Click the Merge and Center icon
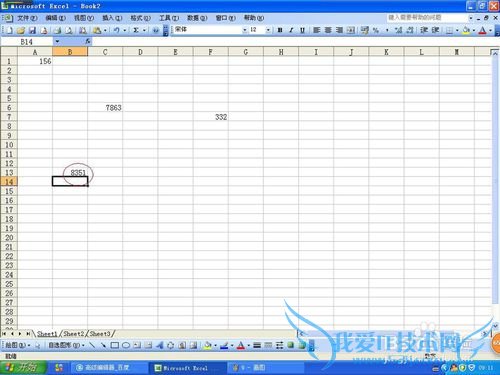Image resolution: width=500 pixels, height=375 pixels. [351, 30]
